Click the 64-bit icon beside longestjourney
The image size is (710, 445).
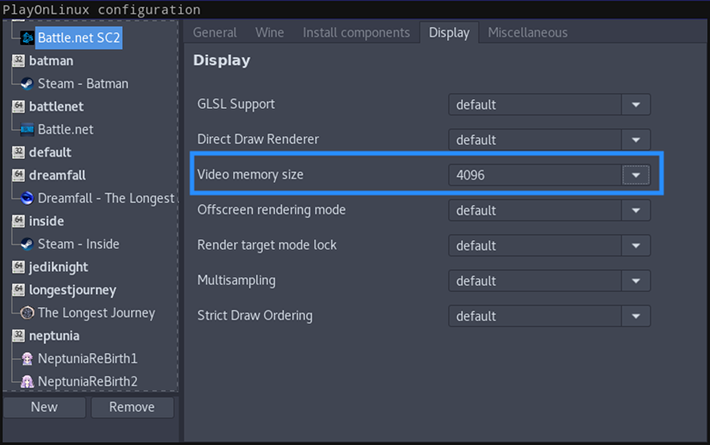18,290
